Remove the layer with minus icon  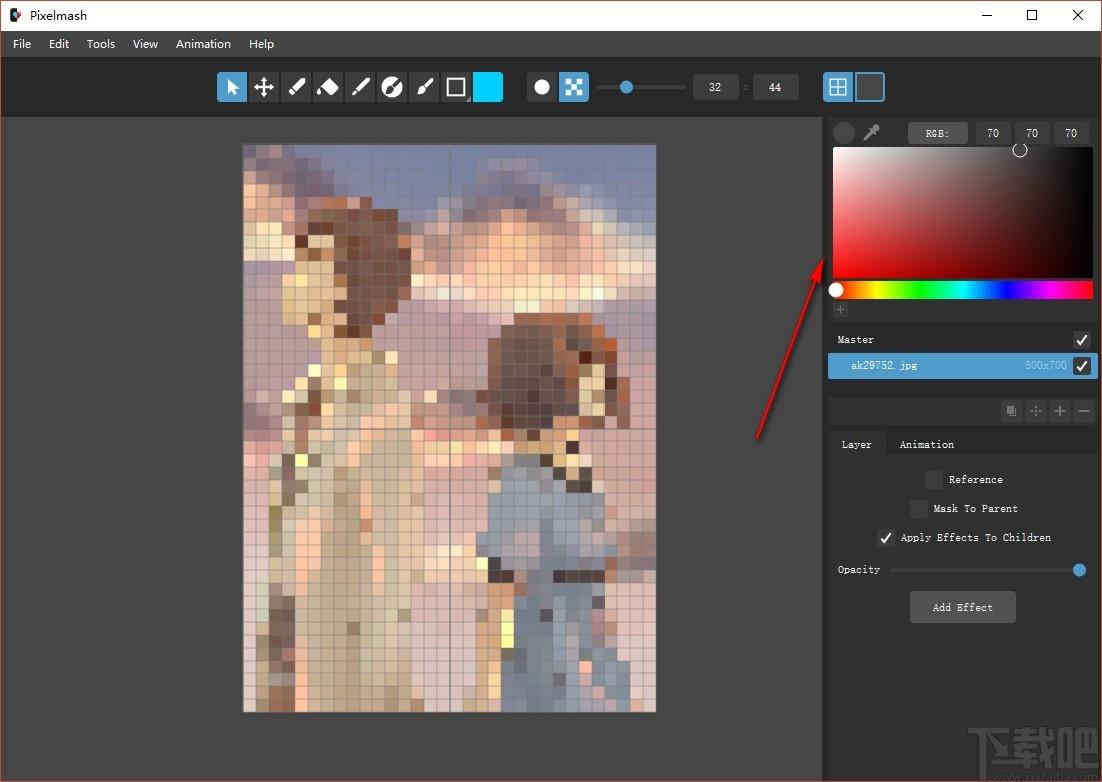(x=1084, y=411)
